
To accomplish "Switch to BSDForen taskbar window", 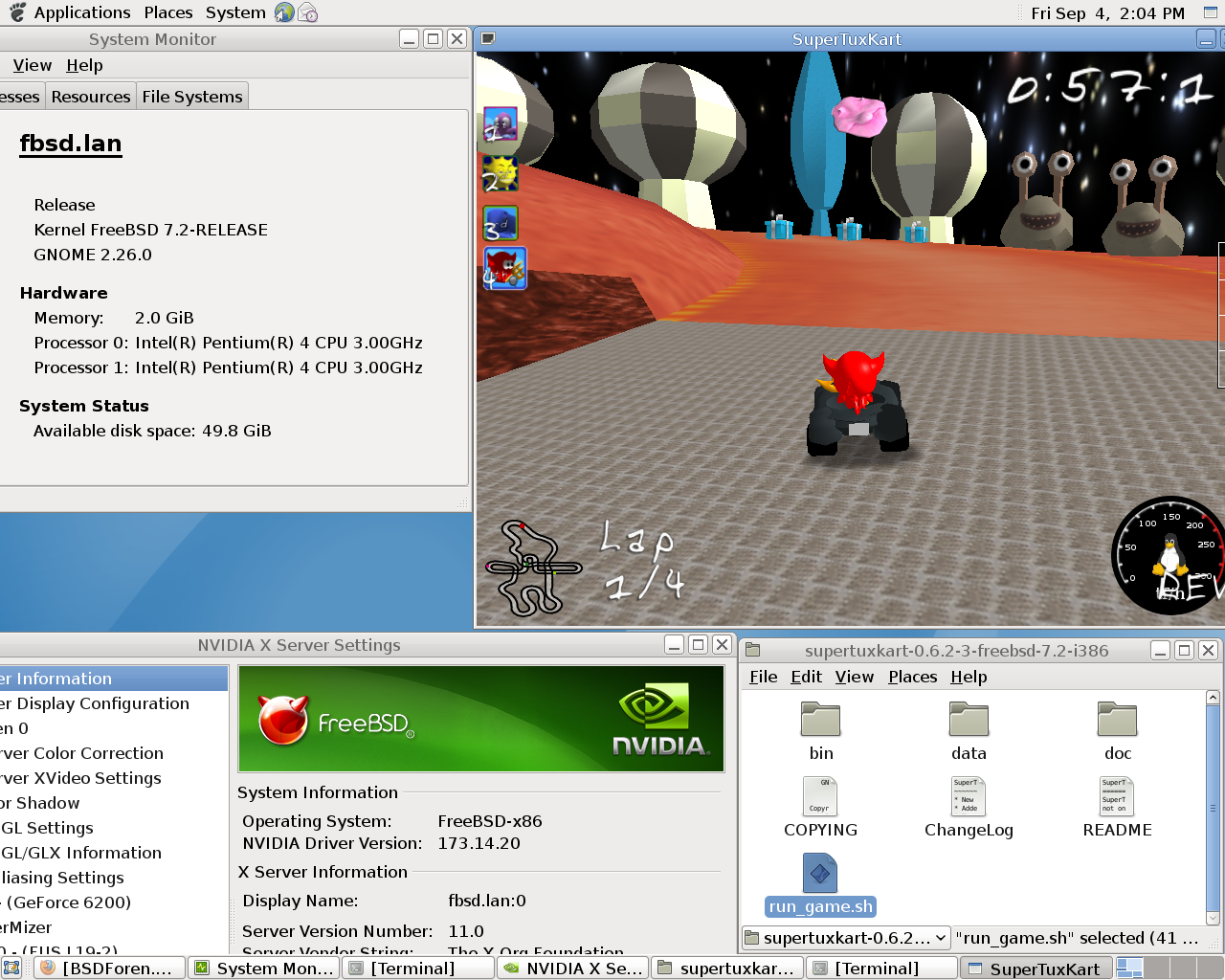I will (x=108, y=969).
